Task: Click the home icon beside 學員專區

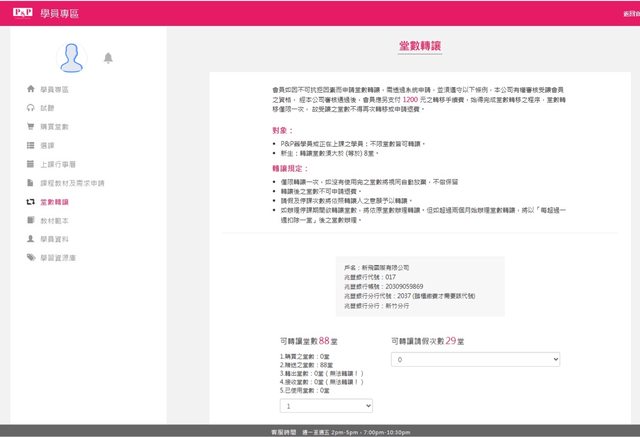Action: (x=30, y=90)
